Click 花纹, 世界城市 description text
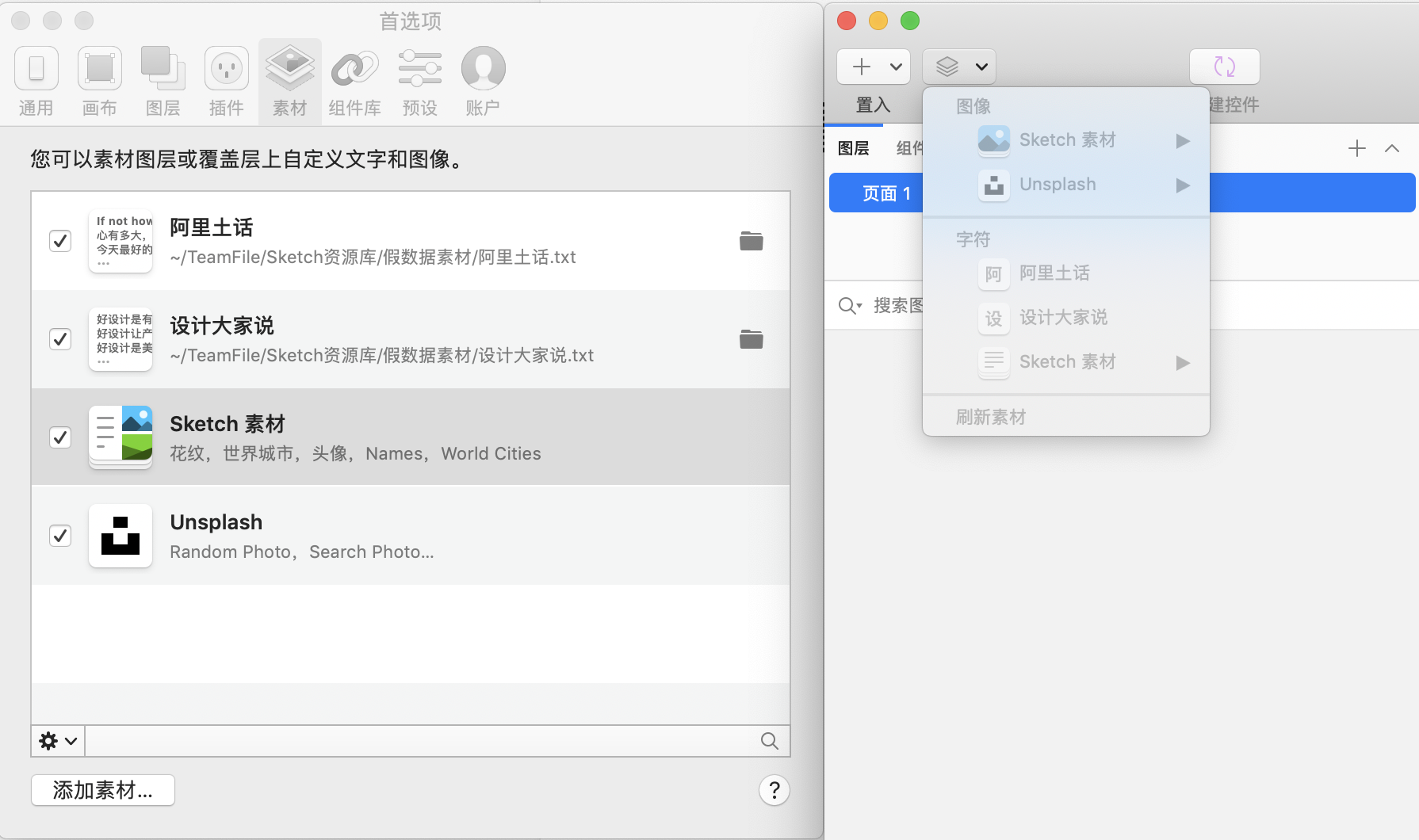Viewport: 1419px width, 840px height. [x=355, y=454]
